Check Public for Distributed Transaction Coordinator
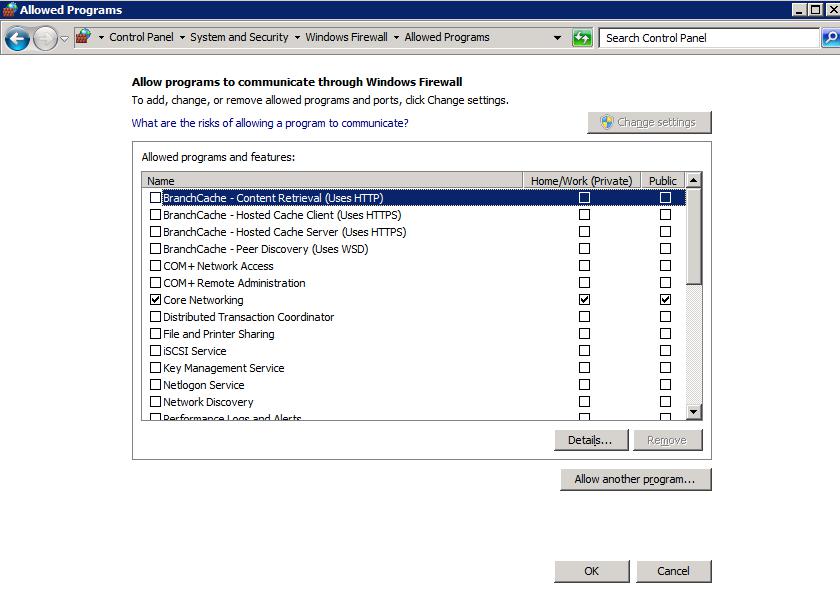Image resolution: width=840 pixels, height=592 pixels. 665,317
